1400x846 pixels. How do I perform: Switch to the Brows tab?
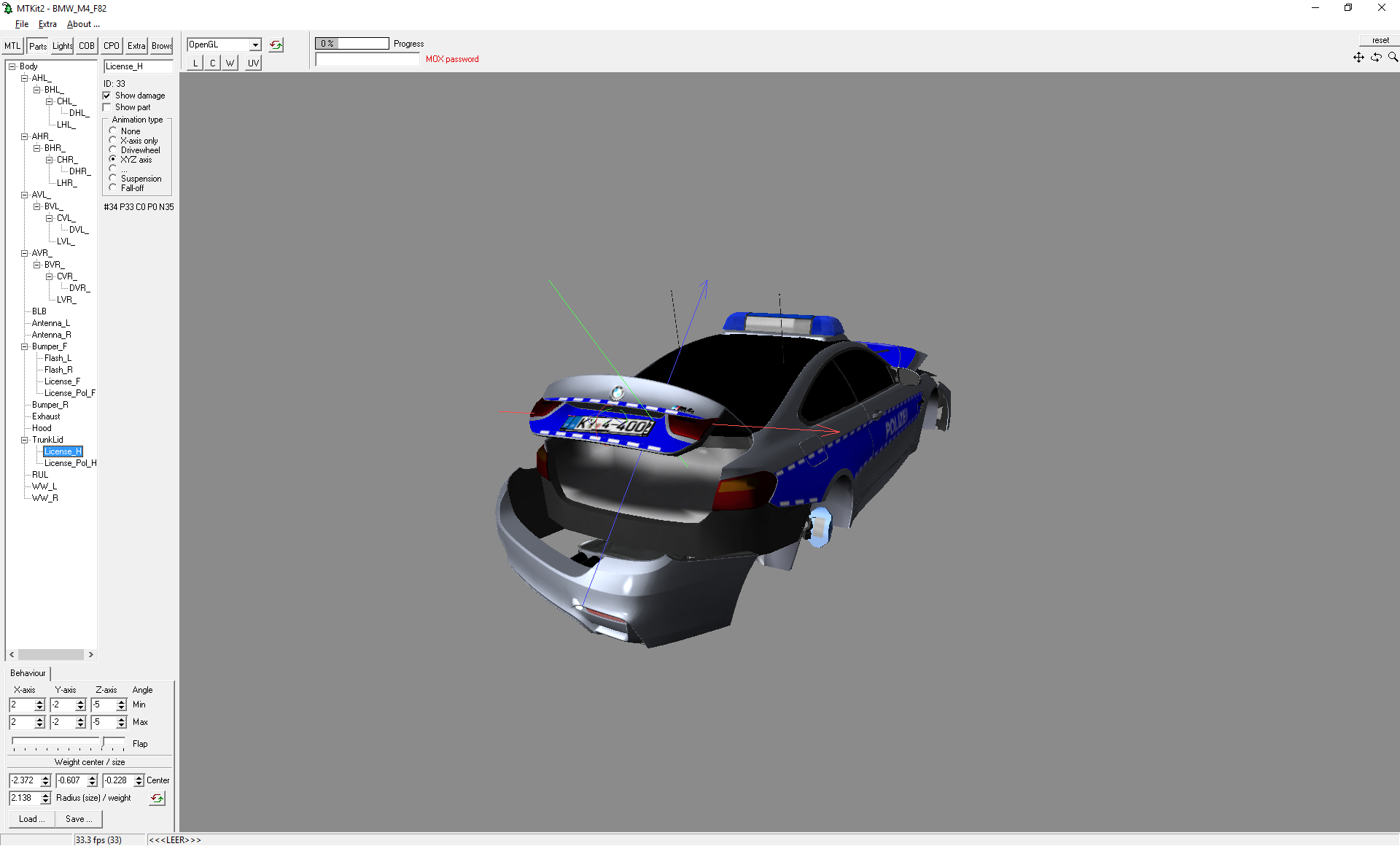[162, 46]
